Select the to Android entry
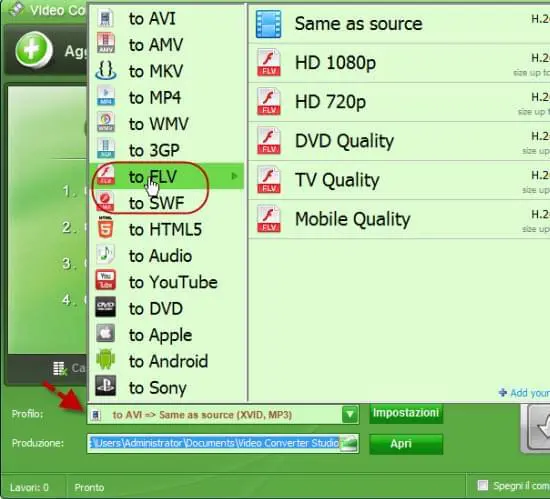The image size is (550, 499). 167,361
